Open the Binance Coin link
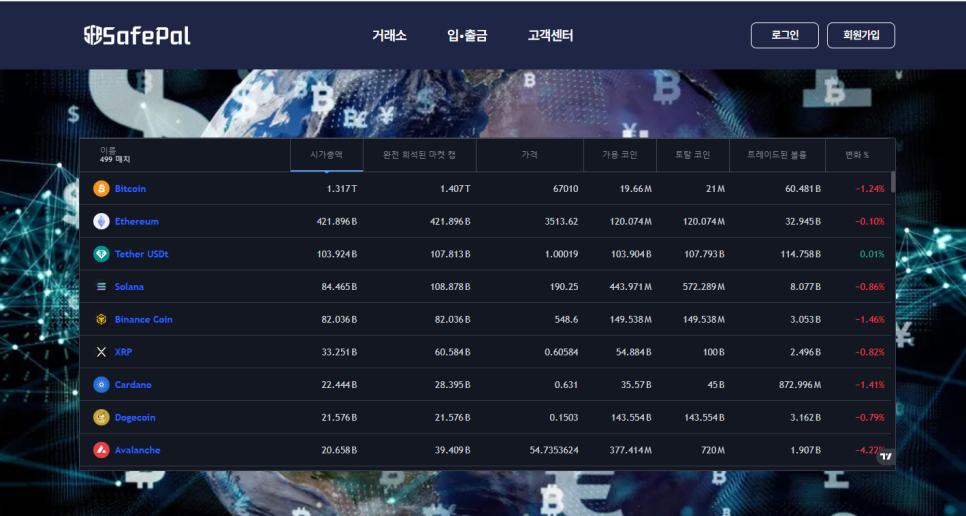Screen dimensions: 966x516 [x=144, y=319]
